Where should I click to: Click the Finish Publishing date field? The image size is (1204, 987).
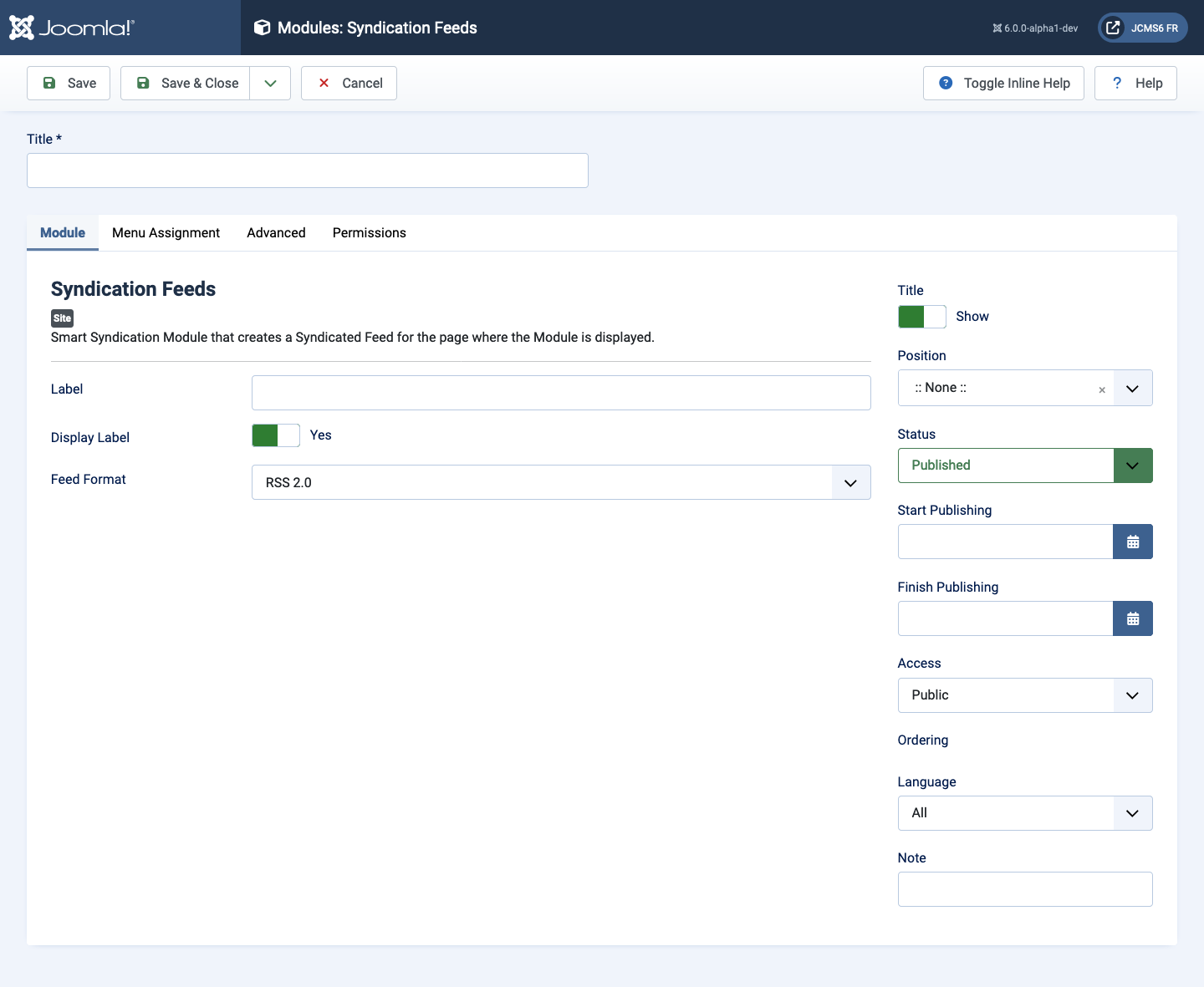point(1005,618)
